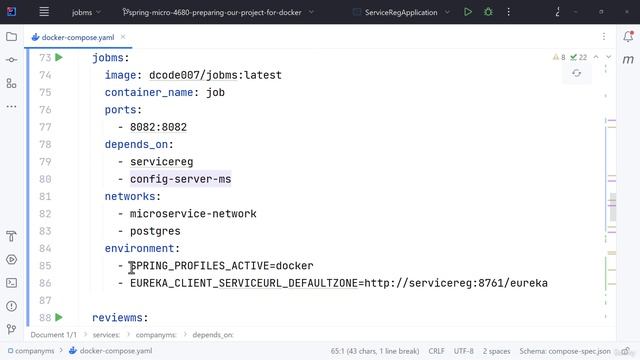Click companyms in the navigation bar
640x360 pixels.
[31, 351]
